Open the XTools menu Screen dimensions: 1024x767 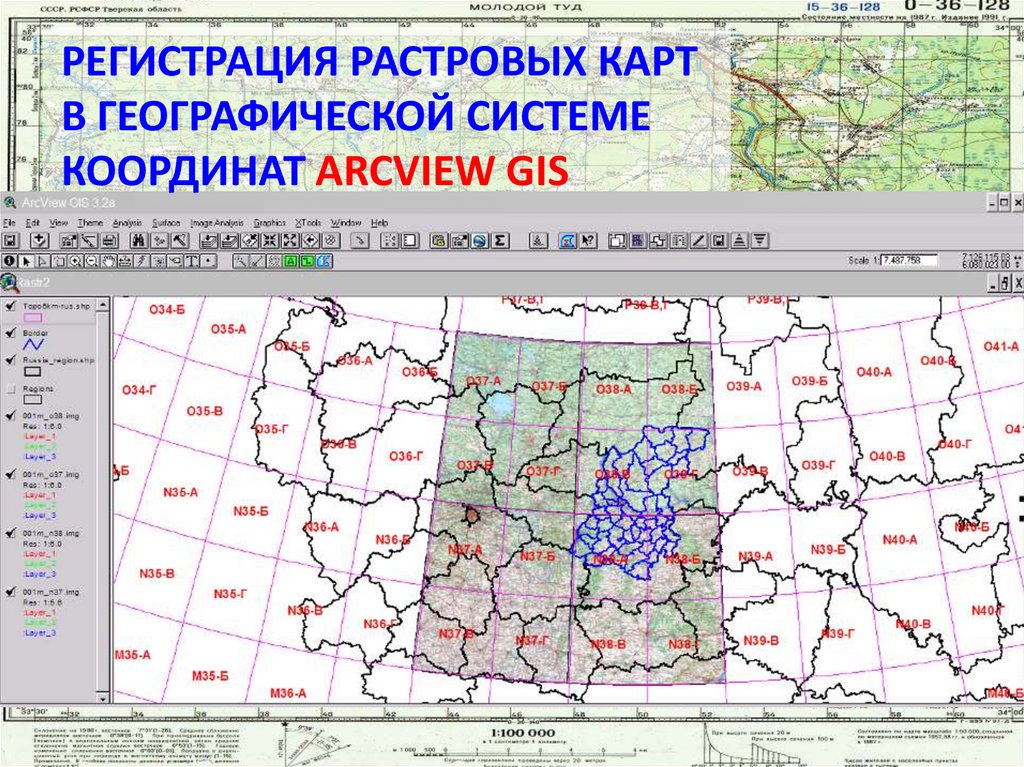click(x=308, y=223)
